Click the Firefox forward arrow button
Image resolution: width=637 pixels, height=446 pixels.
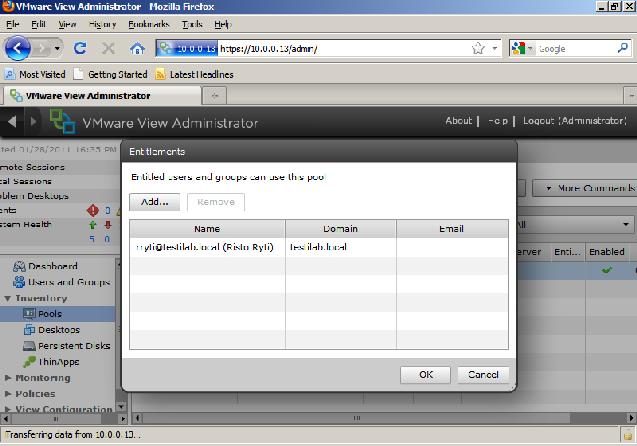click(x=41, y=49)
